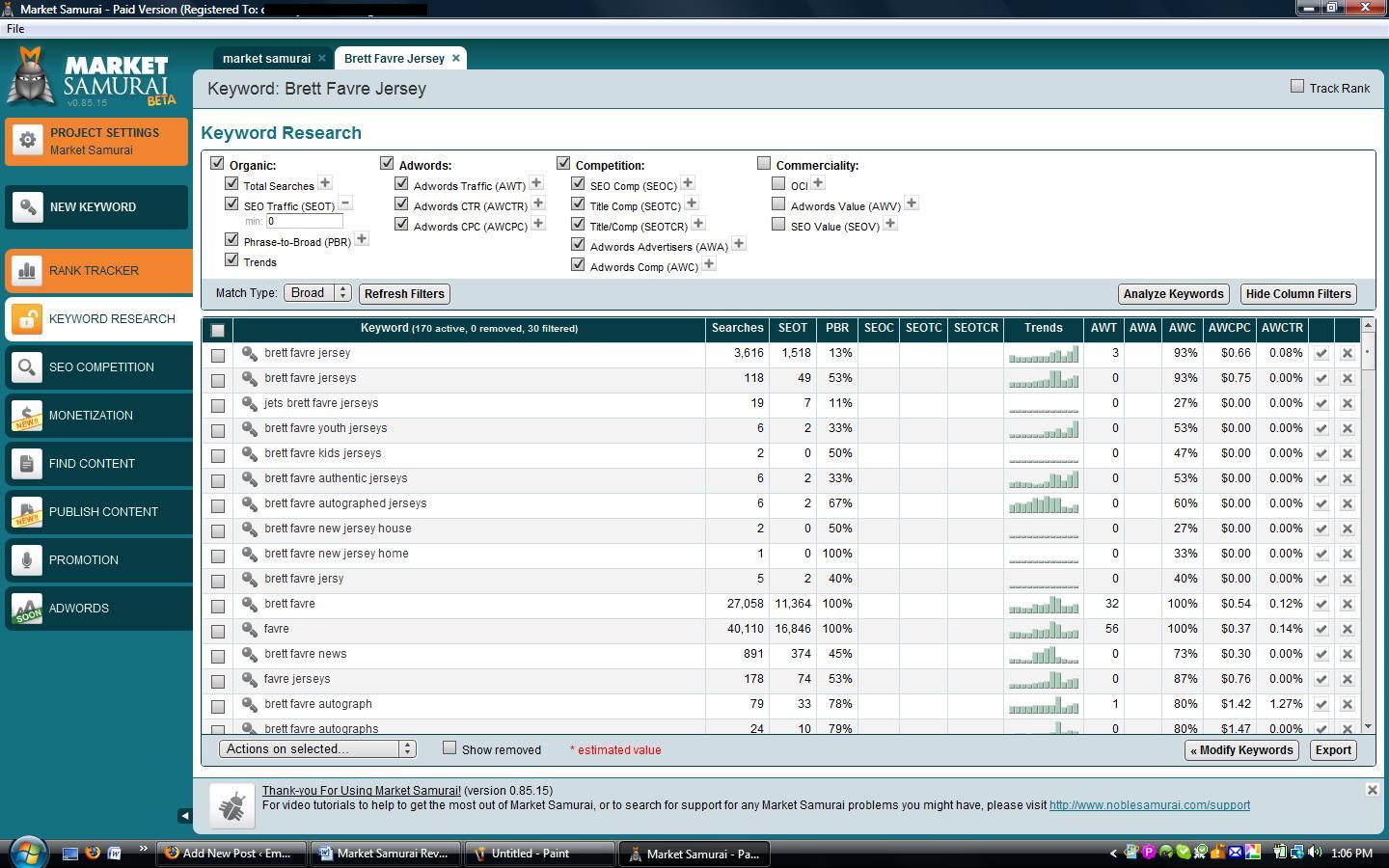Image resolution: width=1389 pixels, height=868 pixels.
Task: Open 'Actions on selected...' dropdown
Action: [x=317, y=748]
